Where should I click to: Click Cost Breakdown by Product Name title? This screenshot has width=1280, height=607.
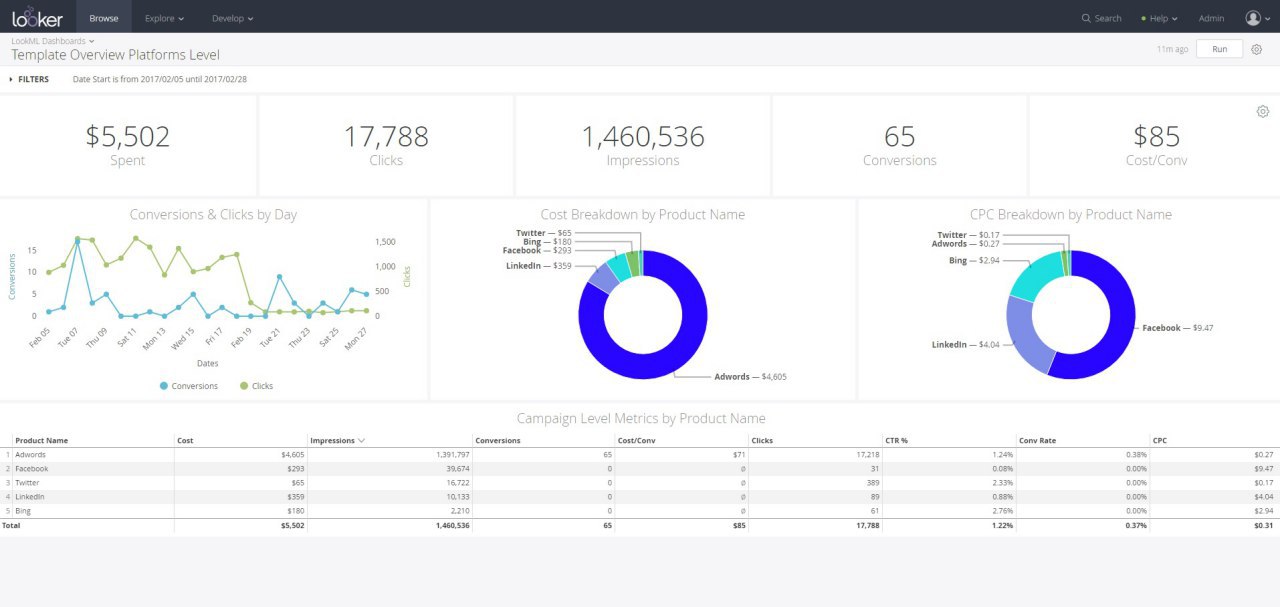(642, 215)
